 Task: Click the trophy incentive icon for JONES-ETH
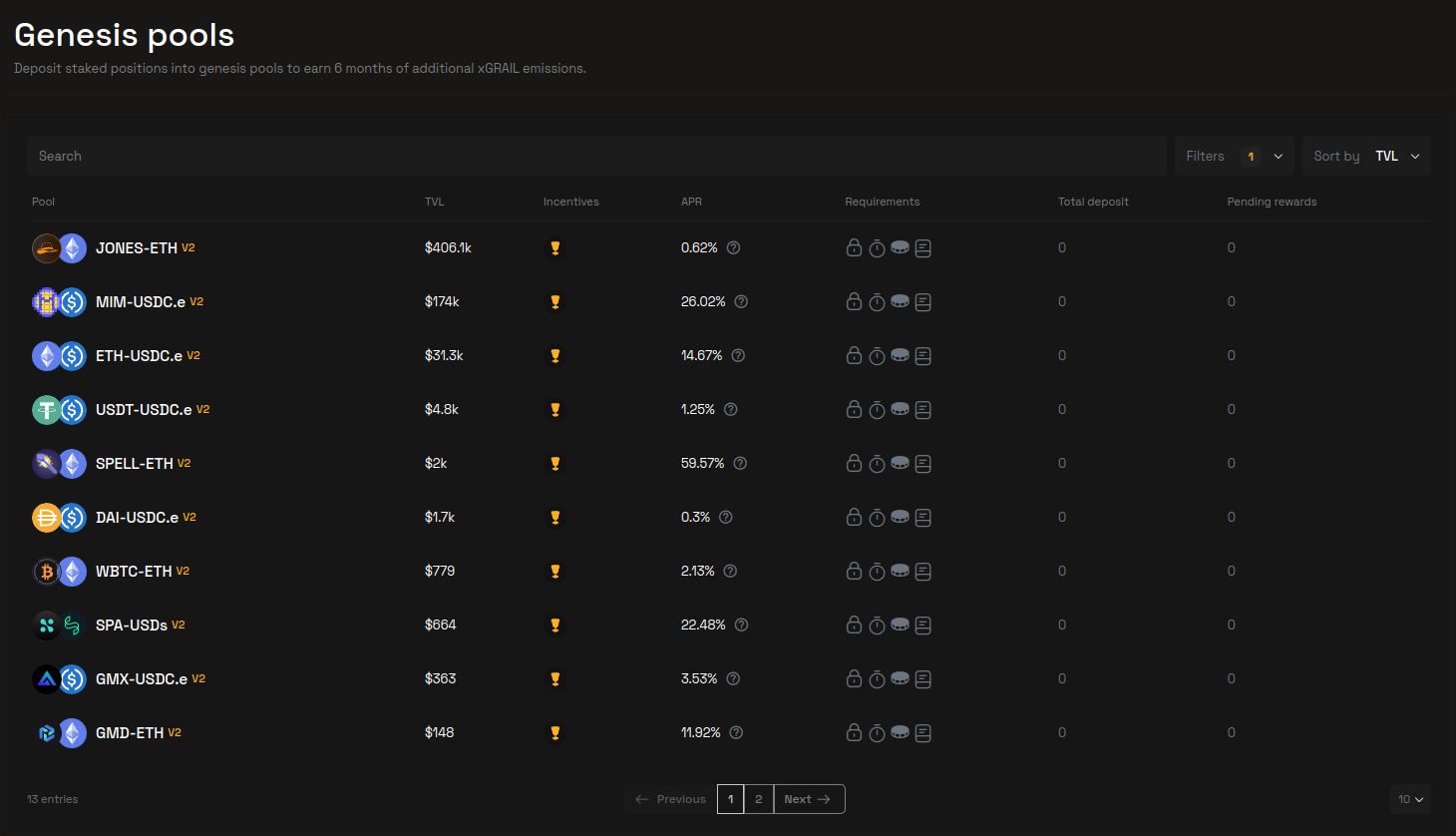[x=555, y=248]
